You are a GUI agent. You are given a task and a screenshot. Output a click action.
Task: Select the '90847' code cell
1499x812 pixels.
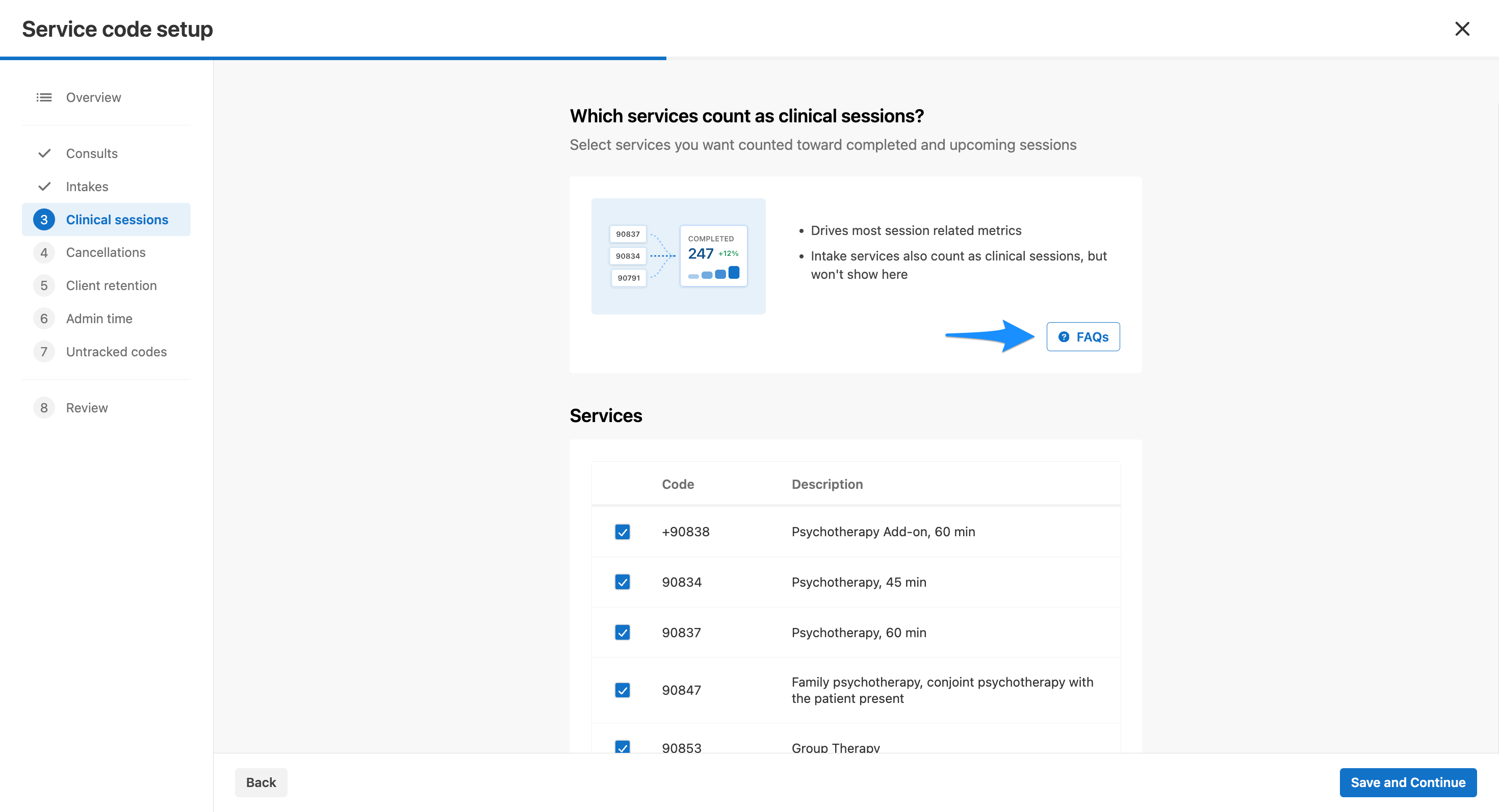681,691
